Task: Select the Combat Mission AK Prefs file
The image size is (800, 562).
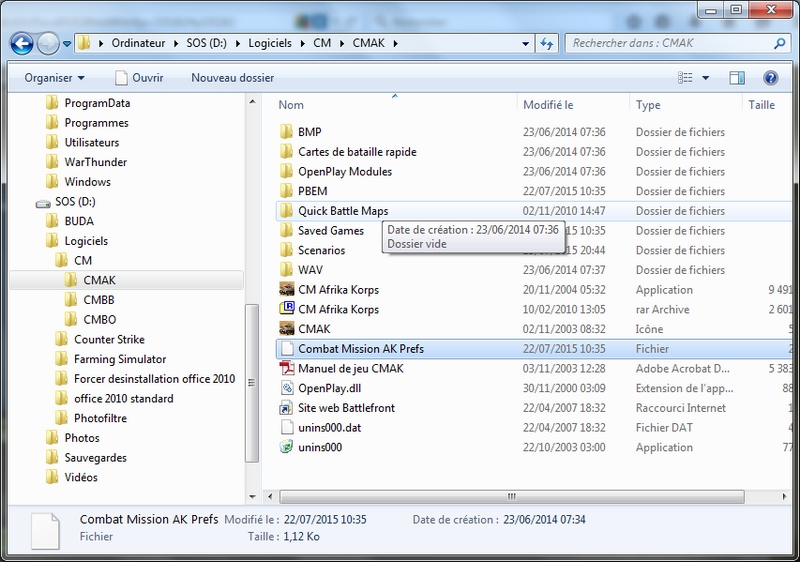Action: (361, 349)
